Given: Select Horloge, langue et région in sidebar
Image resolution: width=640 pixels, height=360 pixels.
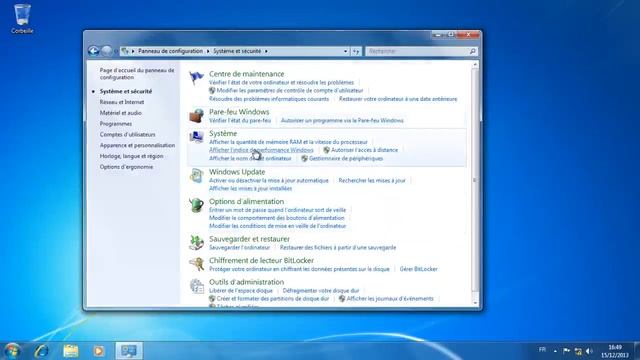Looking at the screenshot, I should 131,156.
